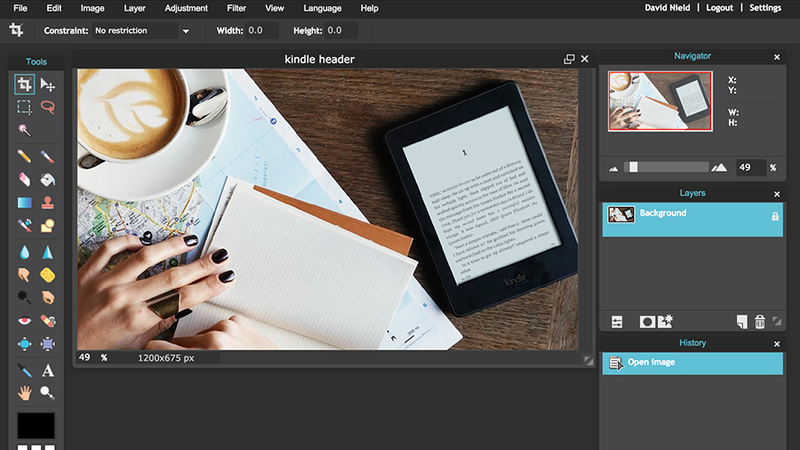Open layer styles in Layers panel
Image resolution: width=800 pixels, height=450 pixels.
point(665,321)
